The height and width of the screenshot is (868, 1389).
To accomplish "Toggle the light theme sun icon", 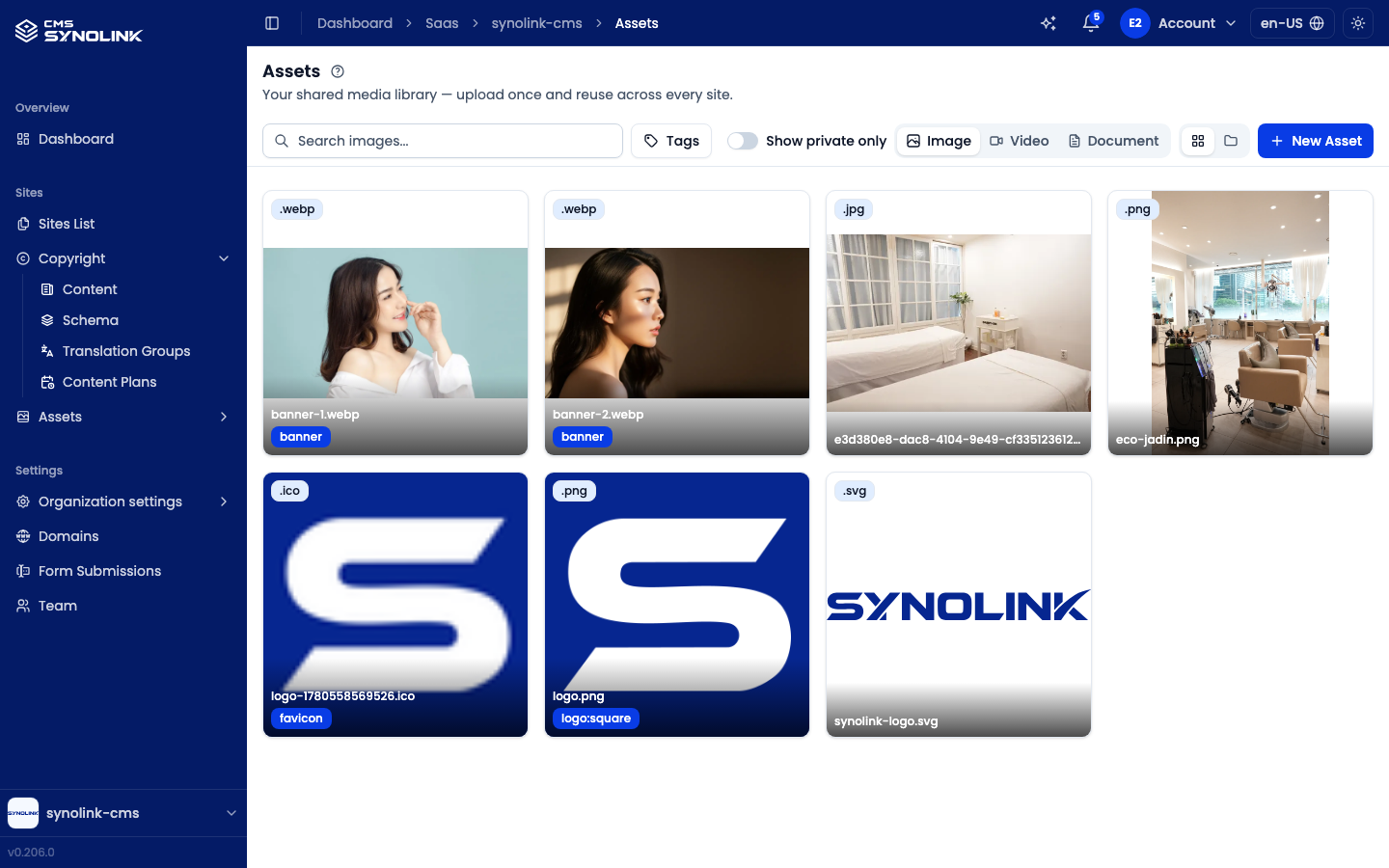I will (1358, 23).
